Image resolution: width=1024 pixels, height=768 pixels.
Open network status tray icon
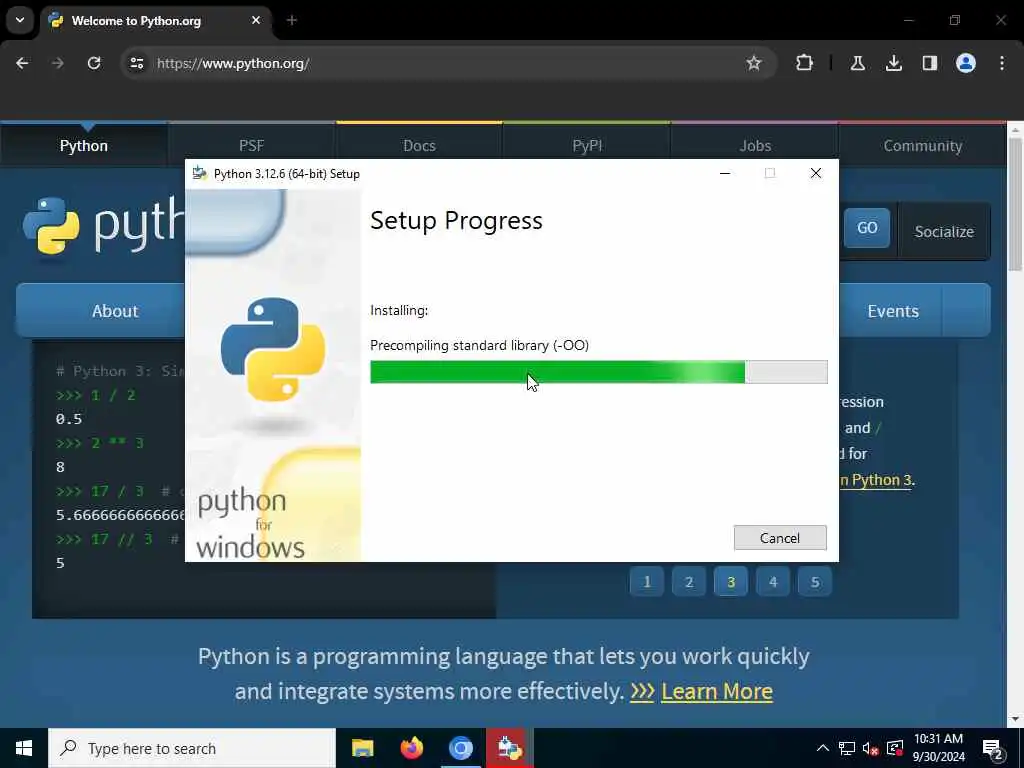(847, 748)
